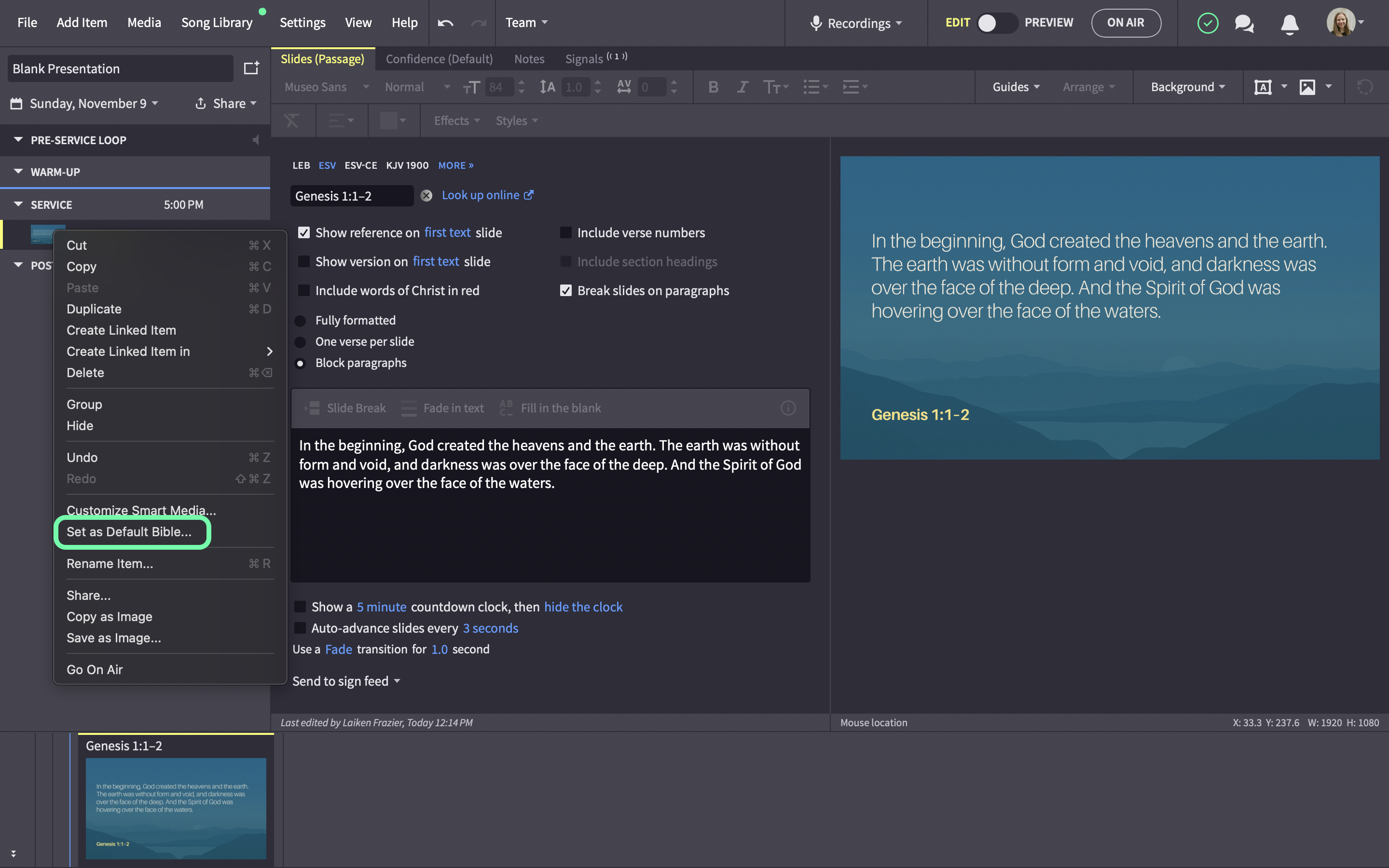Click the info icon in slide editor
This screenshot has height=868, width=1389.
(x=788, y=408)
